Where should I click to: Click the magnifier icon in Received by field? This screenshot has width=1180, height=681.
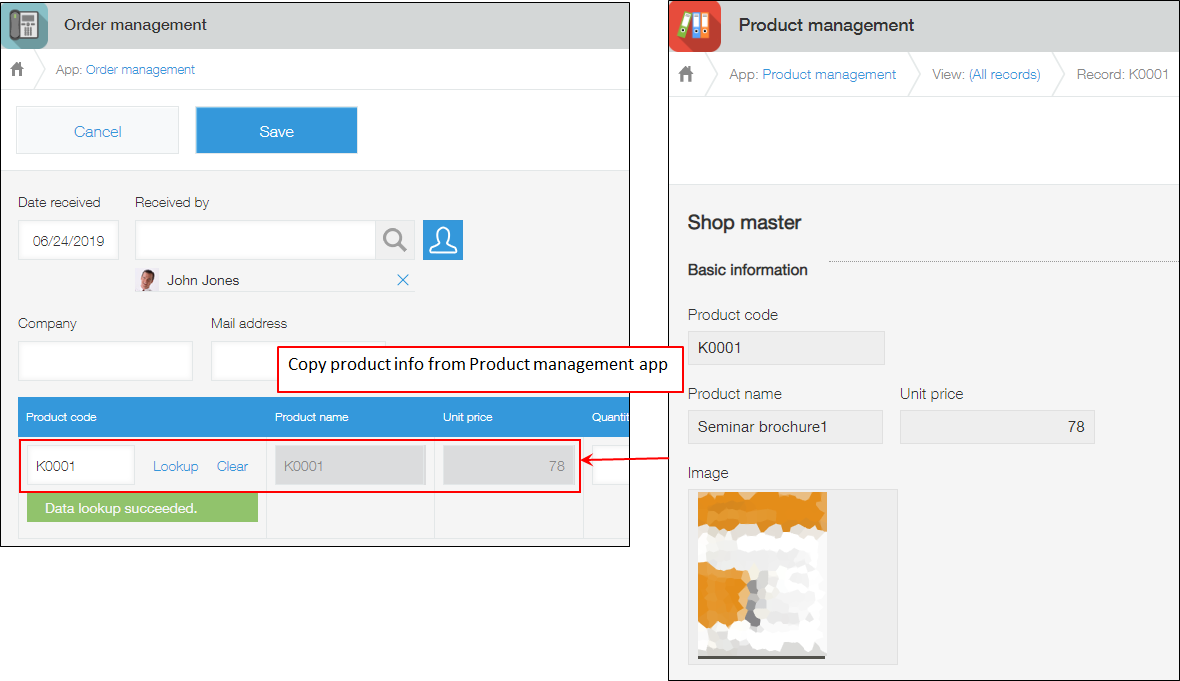[394, 240]
